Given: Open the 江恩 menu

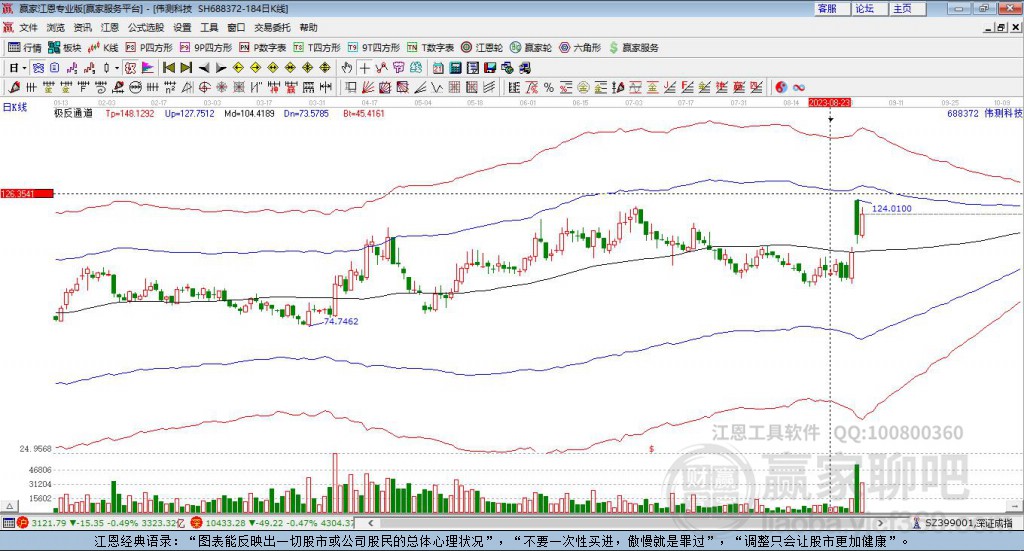Looking at the screenshot, I should (x=110, y=27).
